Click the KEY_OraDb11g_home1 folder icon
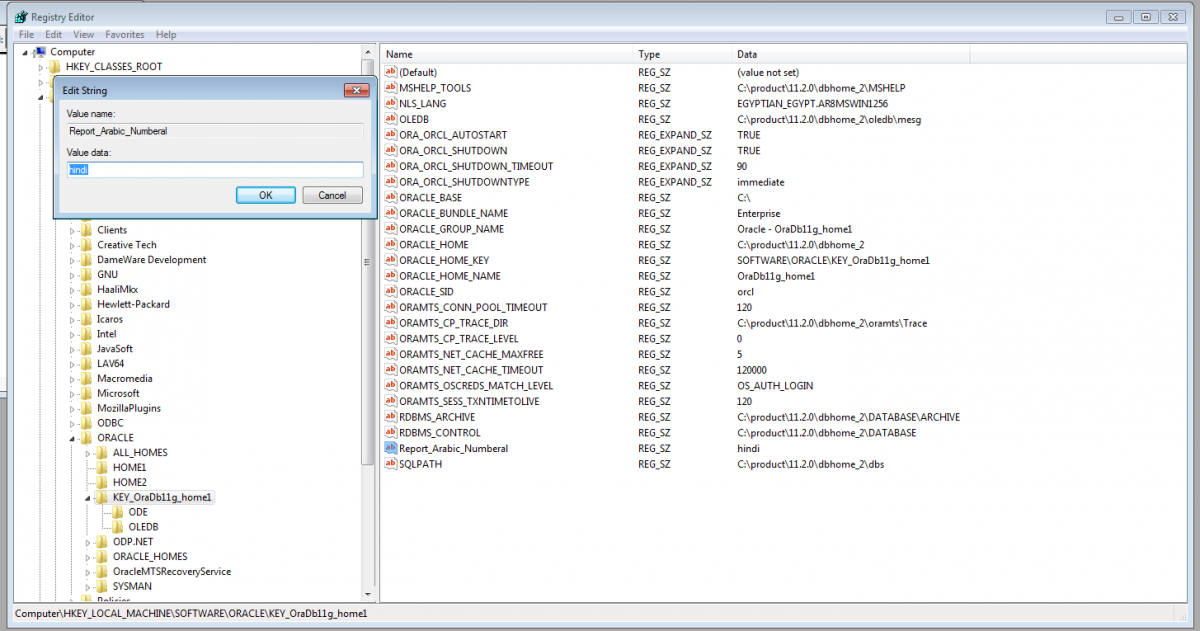The height and width of the screenshot is (631, 1200). pyautogui.click(x=102, y=497)
